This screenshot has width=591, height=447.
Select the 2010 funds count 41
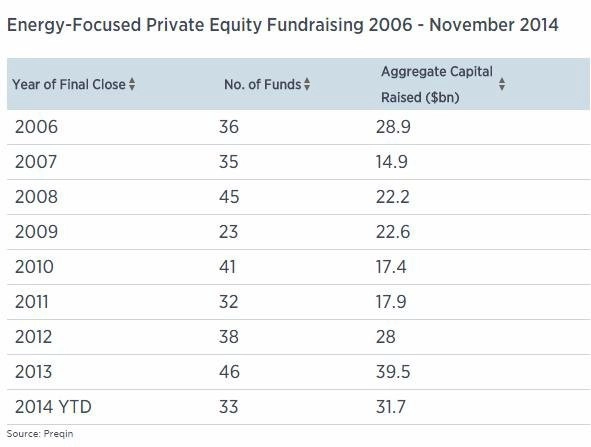click(x=227, y=267)
